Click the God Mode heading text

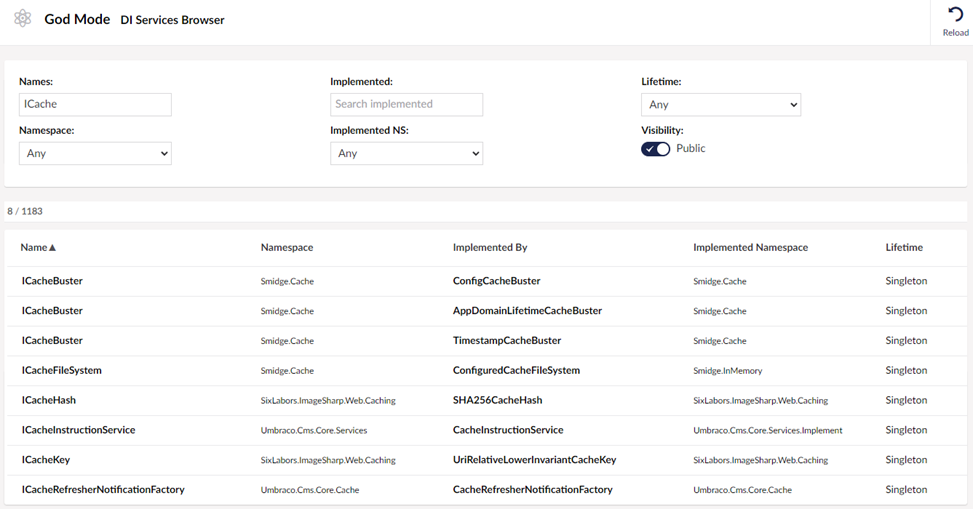point(77,19)
